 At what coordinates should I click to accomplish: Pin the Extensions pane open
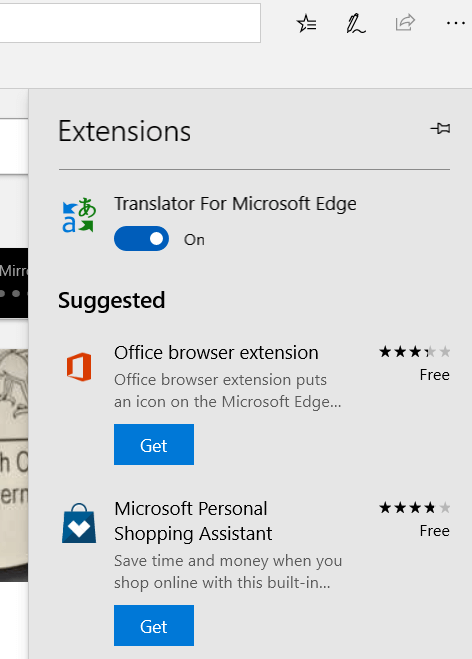(440, 128)
